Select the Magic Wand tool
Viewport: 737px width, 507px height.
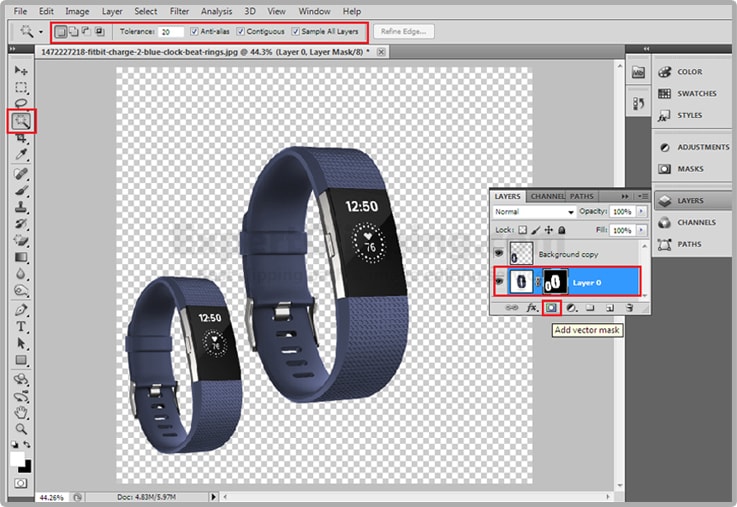21,122
